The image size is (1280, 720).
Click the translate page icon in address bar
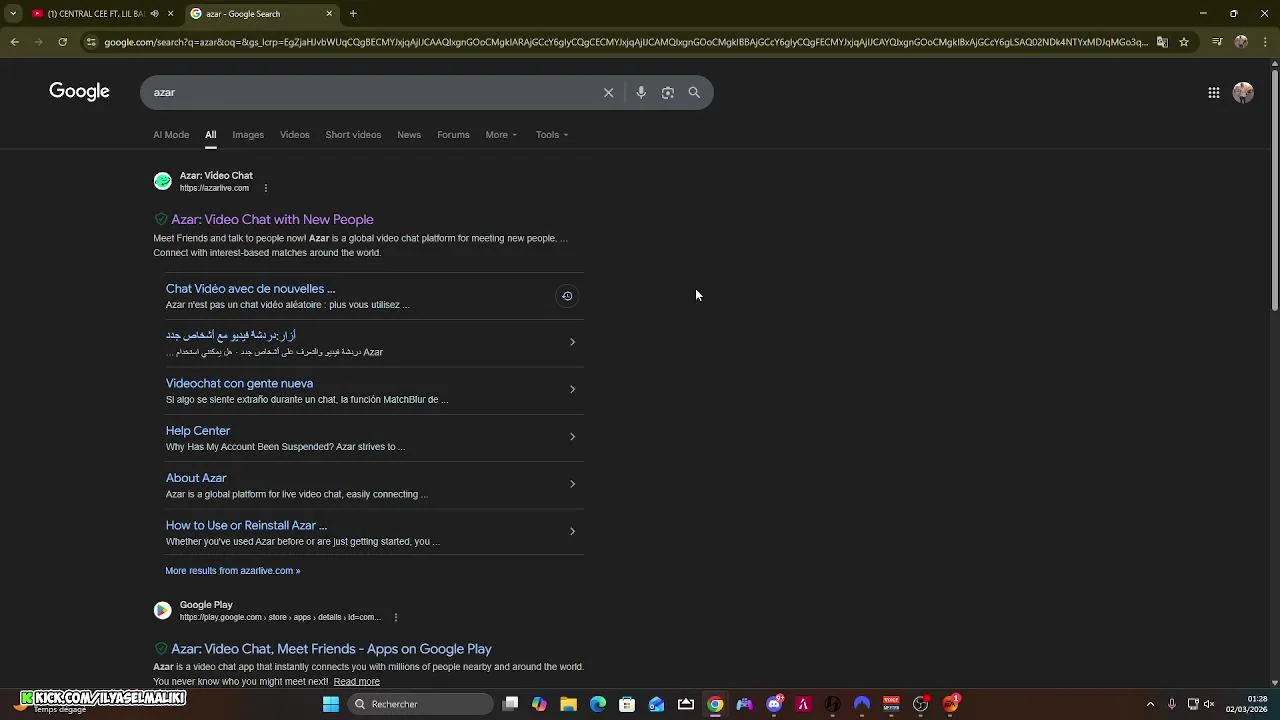click(1162, 42)
